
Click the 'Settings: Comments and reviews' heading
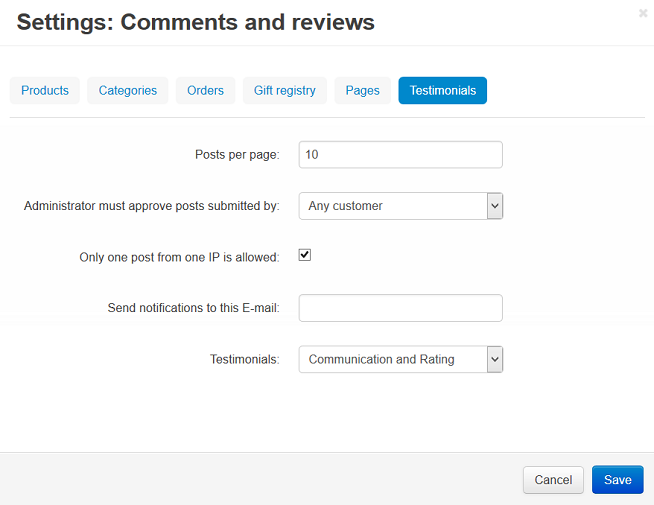pos(196,22)
